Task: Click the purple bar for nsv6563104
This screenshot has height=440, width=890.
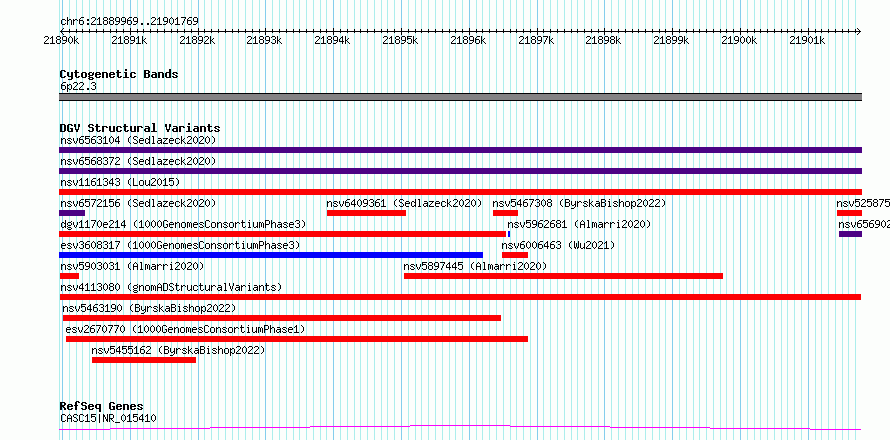Action: pyautogui.click(x=460, y=150)
